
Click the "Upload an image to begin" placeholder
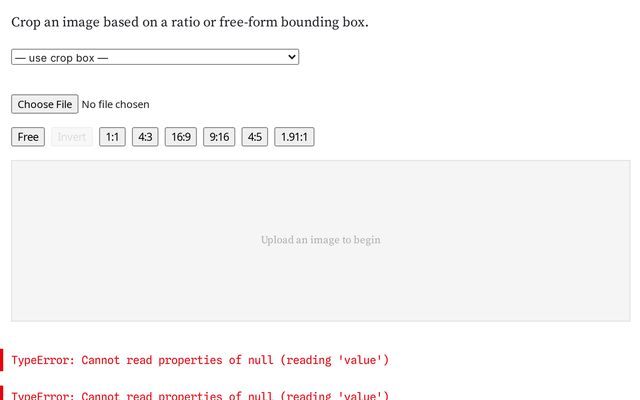320,240
